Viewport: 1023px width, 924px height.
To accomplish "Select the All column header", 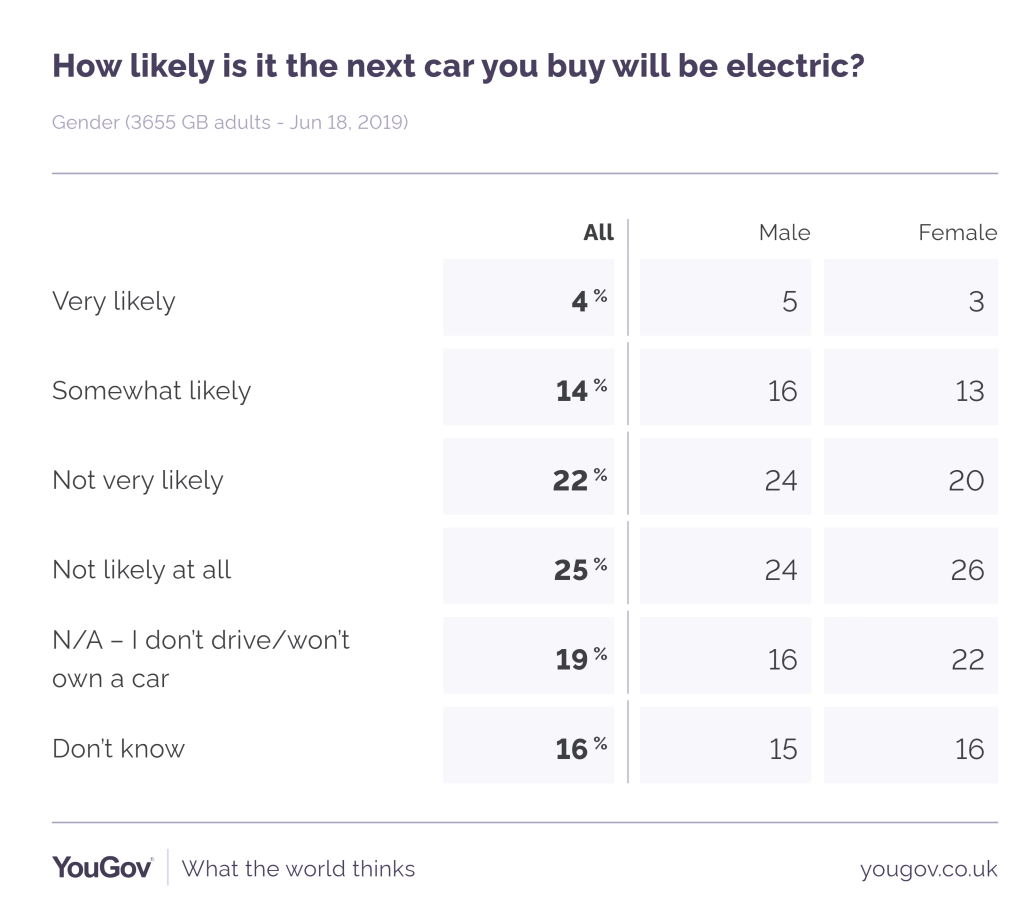I will [598, 233].
